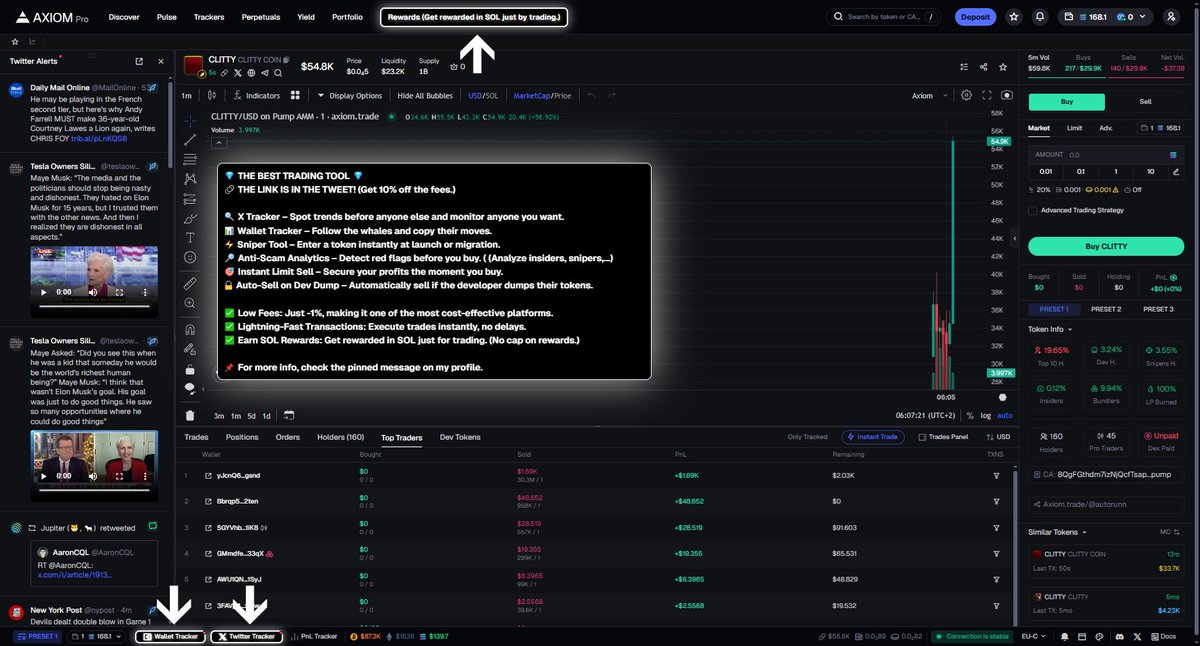
Task: Select the crosshair cursor tool
Action: click(x=190, y=120)
